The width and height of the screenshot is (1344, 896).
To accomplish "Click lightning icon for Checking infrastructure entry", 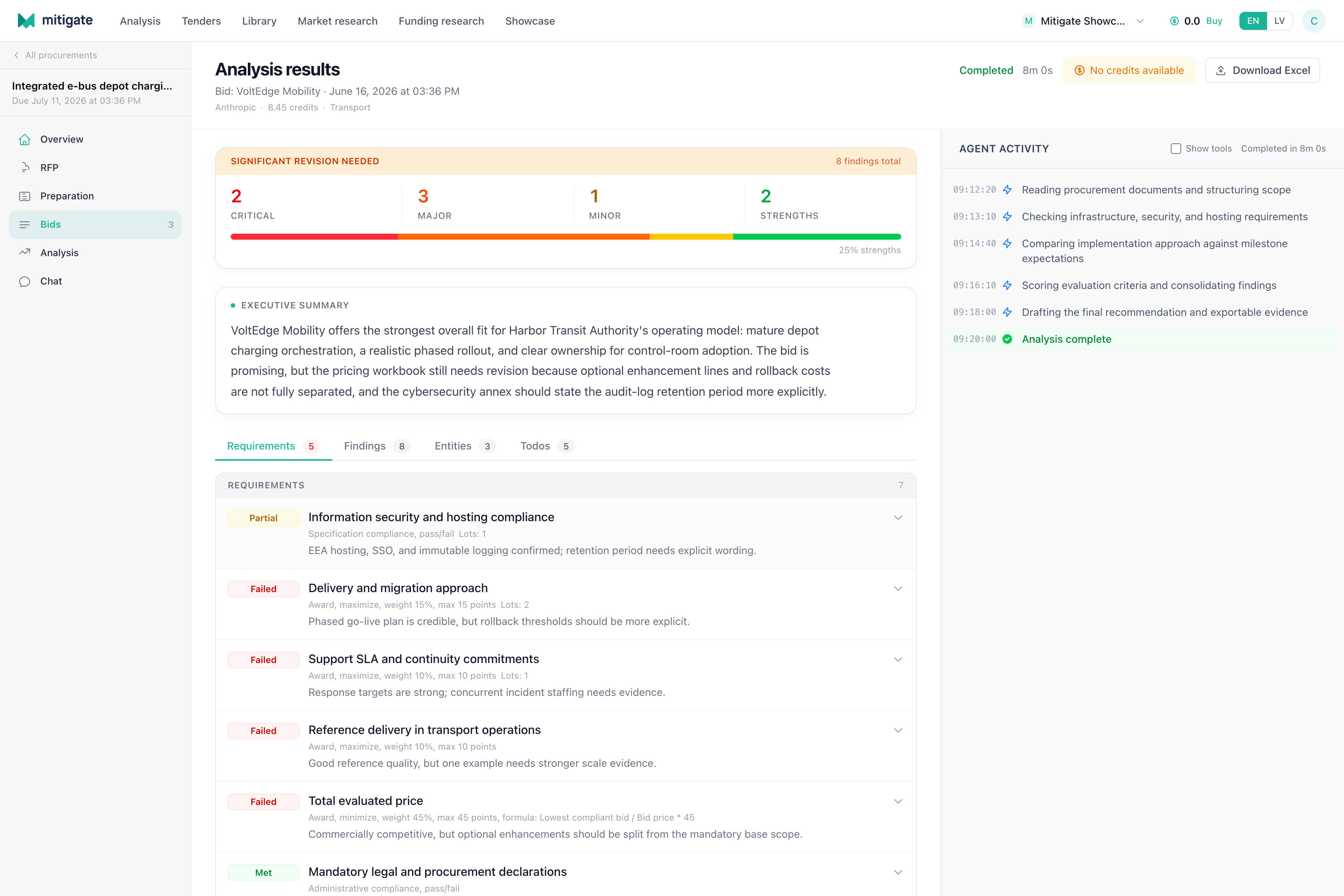I will pos(1007,217).
